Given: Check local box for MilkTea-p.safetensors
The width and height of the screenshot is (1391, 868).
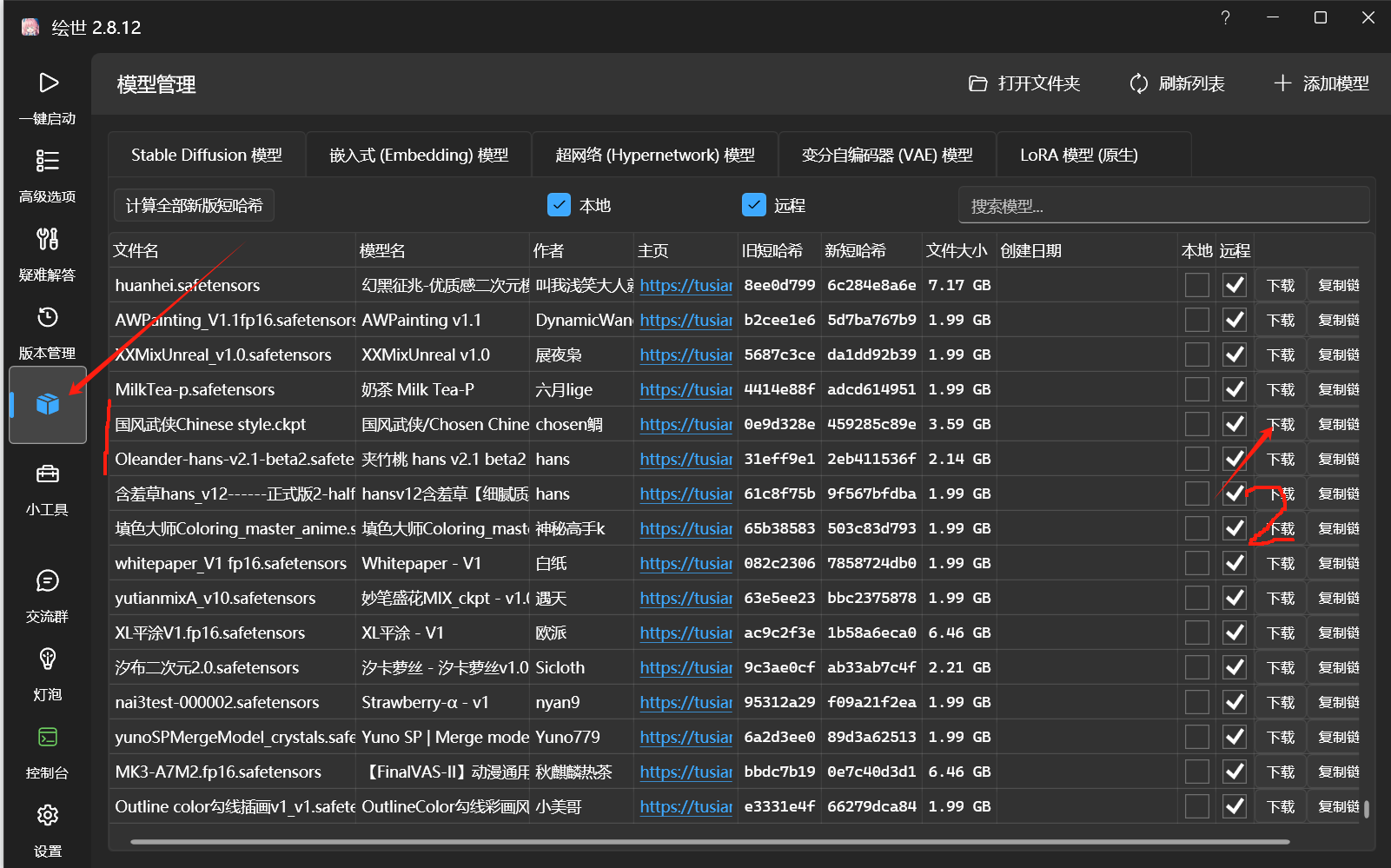Looking at the screenshot, I should click(x=1197, y=389).
